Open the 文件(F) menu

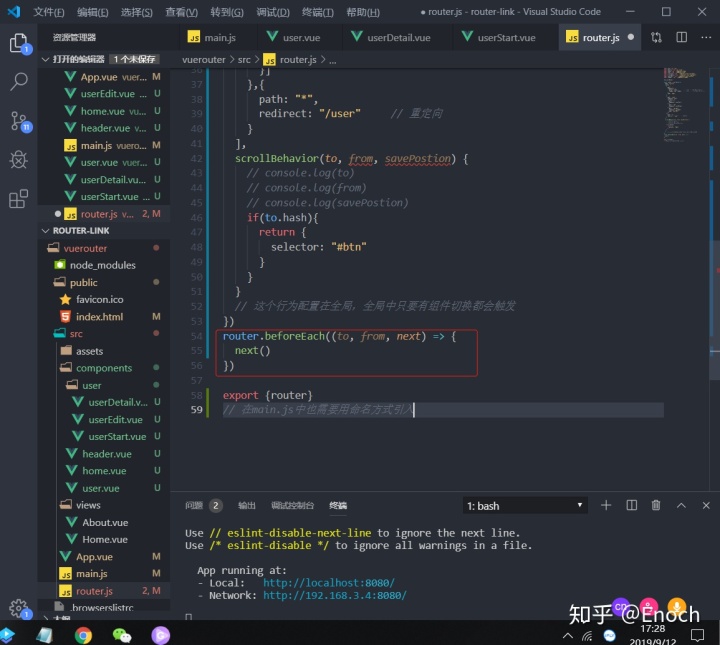pos(49,12)
